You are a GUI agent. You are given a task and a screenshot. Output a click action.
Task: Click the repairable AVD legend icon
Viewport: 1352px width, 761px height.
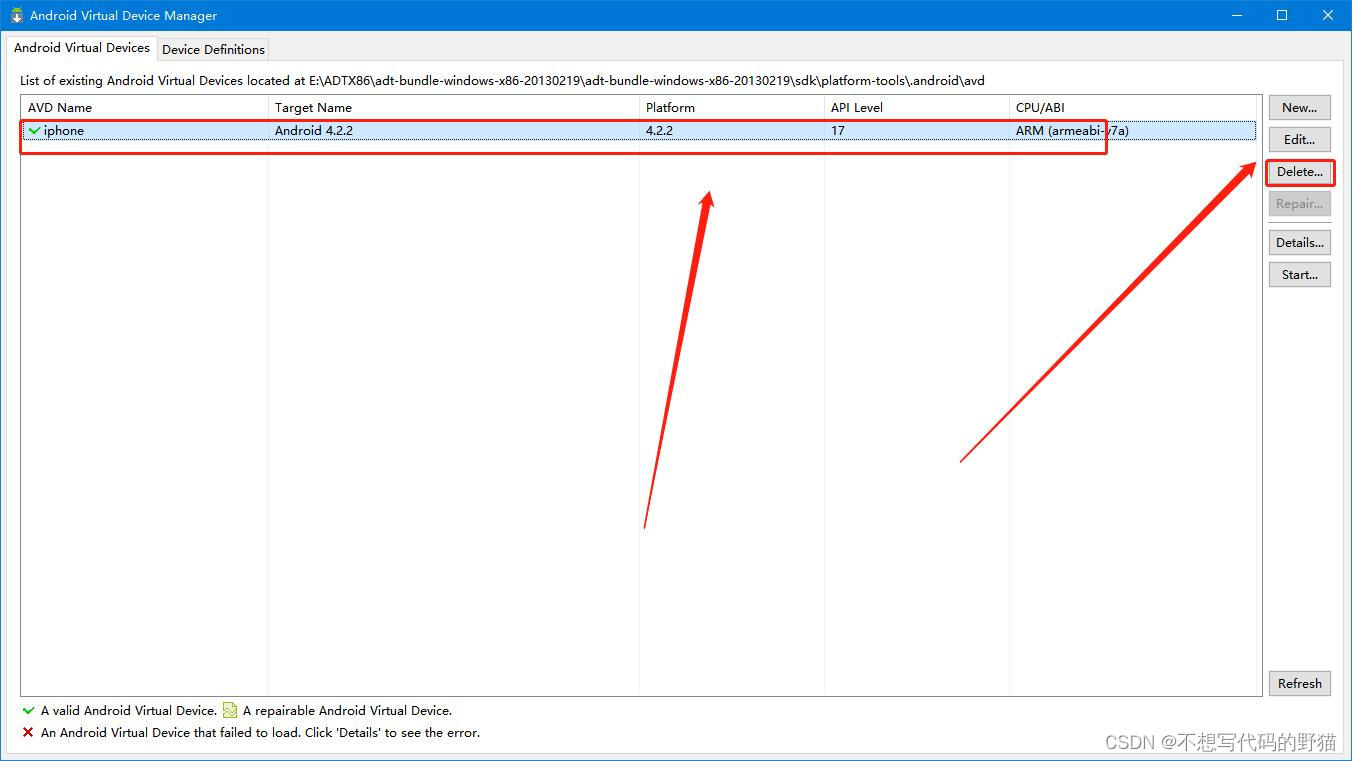(x=232, y=710)
